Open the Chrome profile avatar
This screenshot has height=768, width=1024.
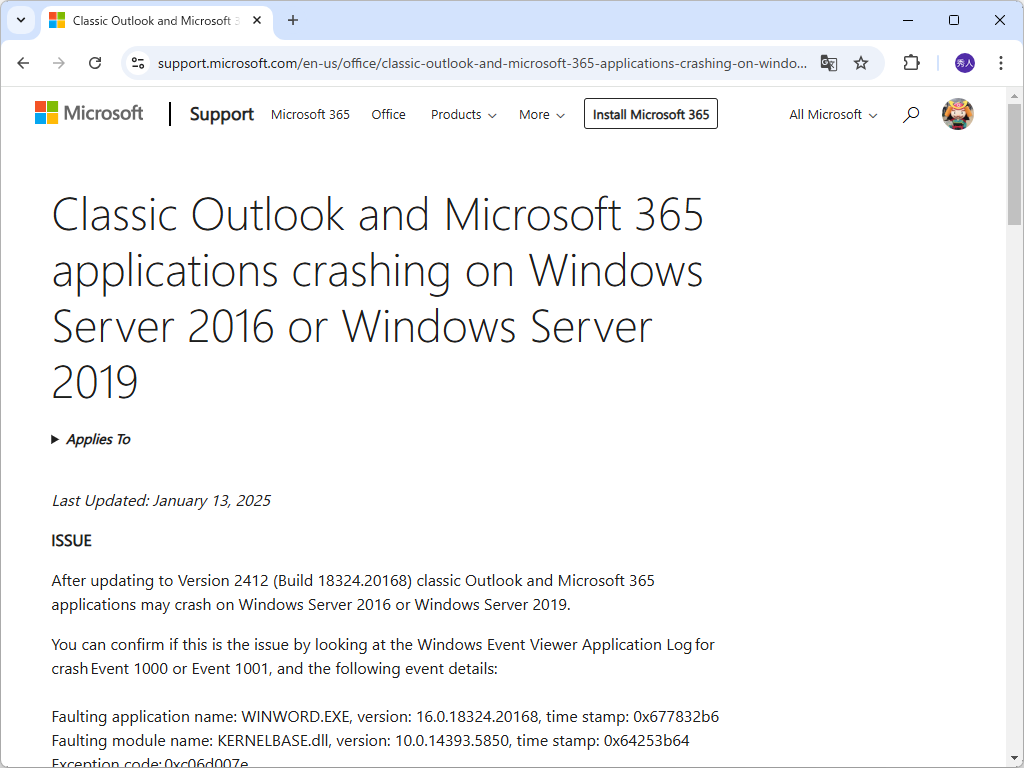tap(965, 63)
